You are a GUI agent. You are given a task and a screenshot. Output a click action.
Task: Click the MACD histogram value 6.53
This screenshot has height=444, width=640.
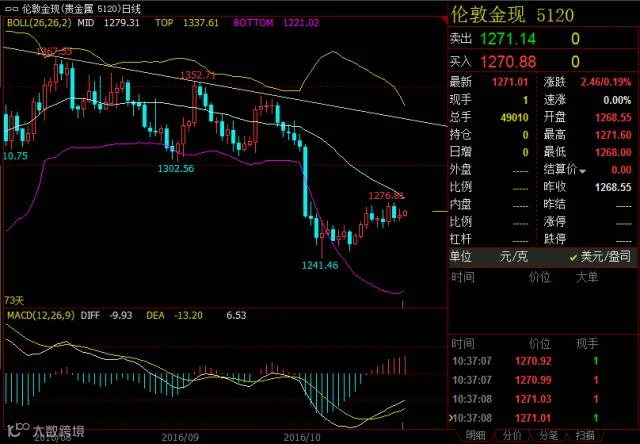236,315
